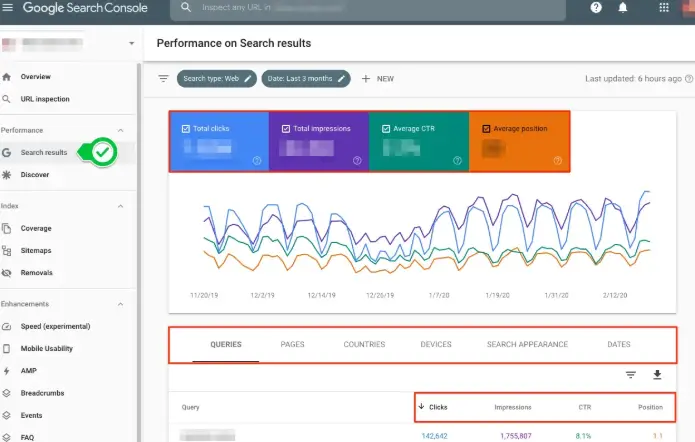Add a NEW filter
Screen dimensions: 695x442
378,79
